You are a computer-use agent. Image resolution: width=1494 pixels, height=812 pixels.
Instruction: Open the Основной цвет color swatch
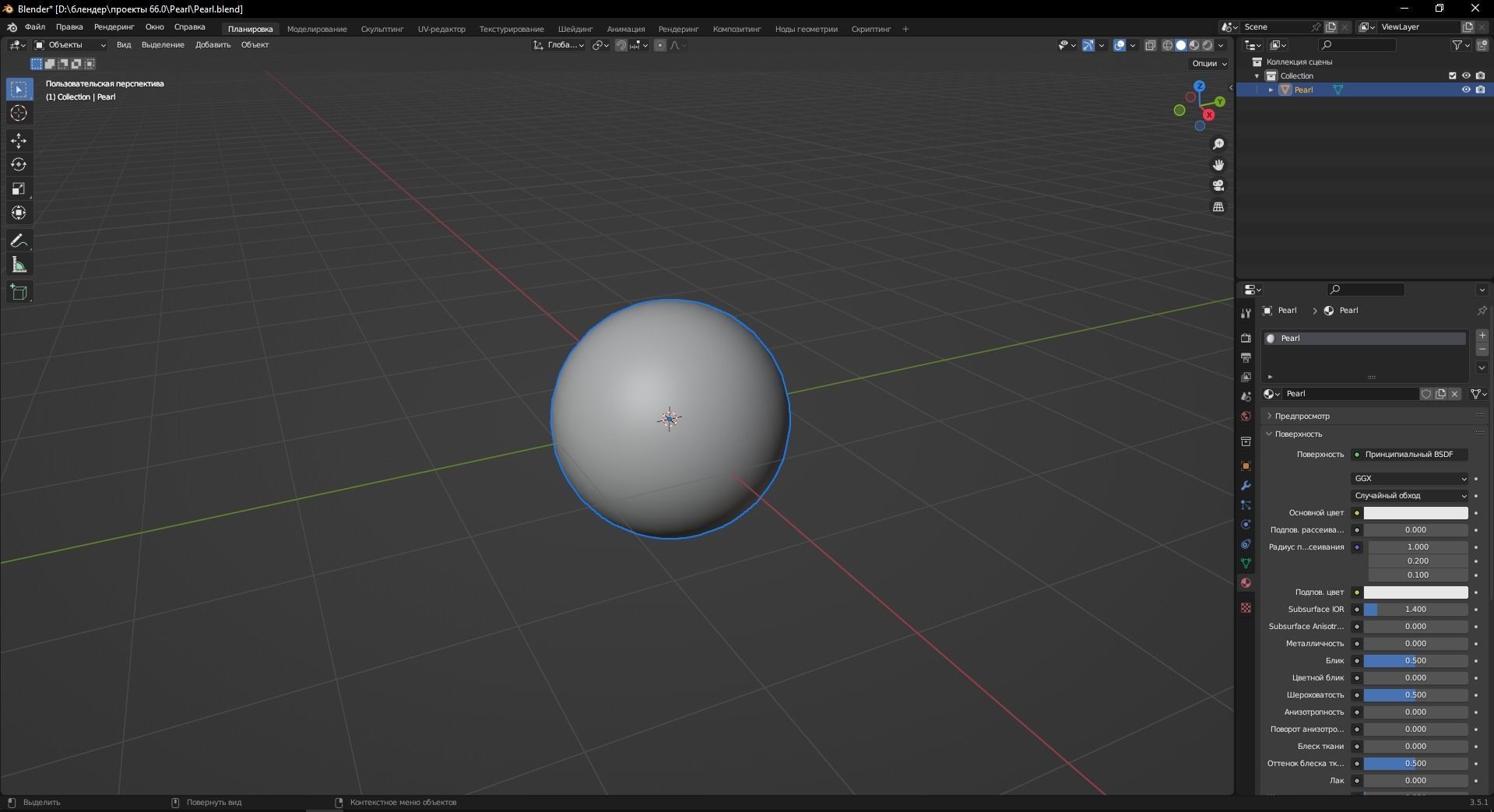[1415, 513]
